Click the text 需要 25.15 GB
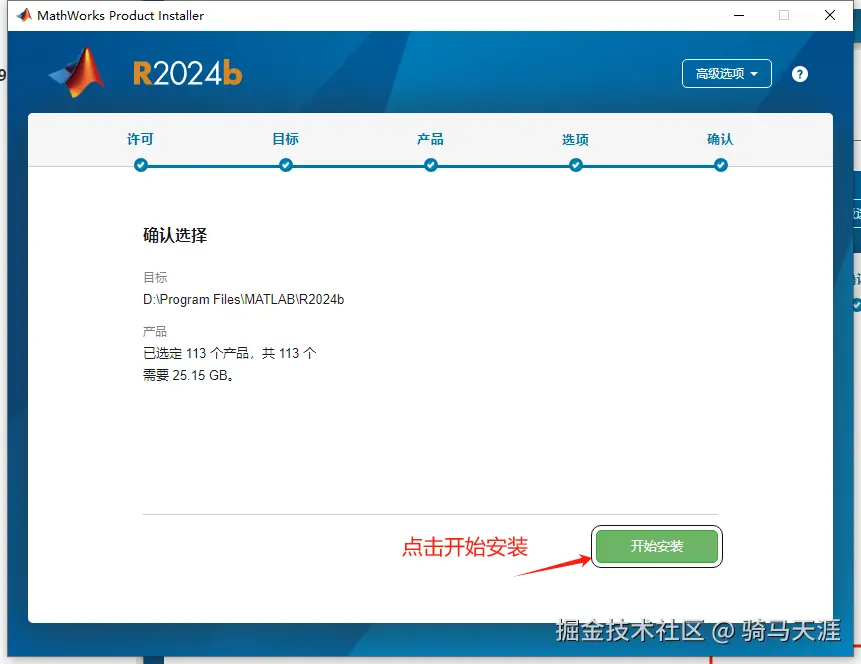Image resolution: width=861 pixels, height=664 pixels. click(188, 375)
